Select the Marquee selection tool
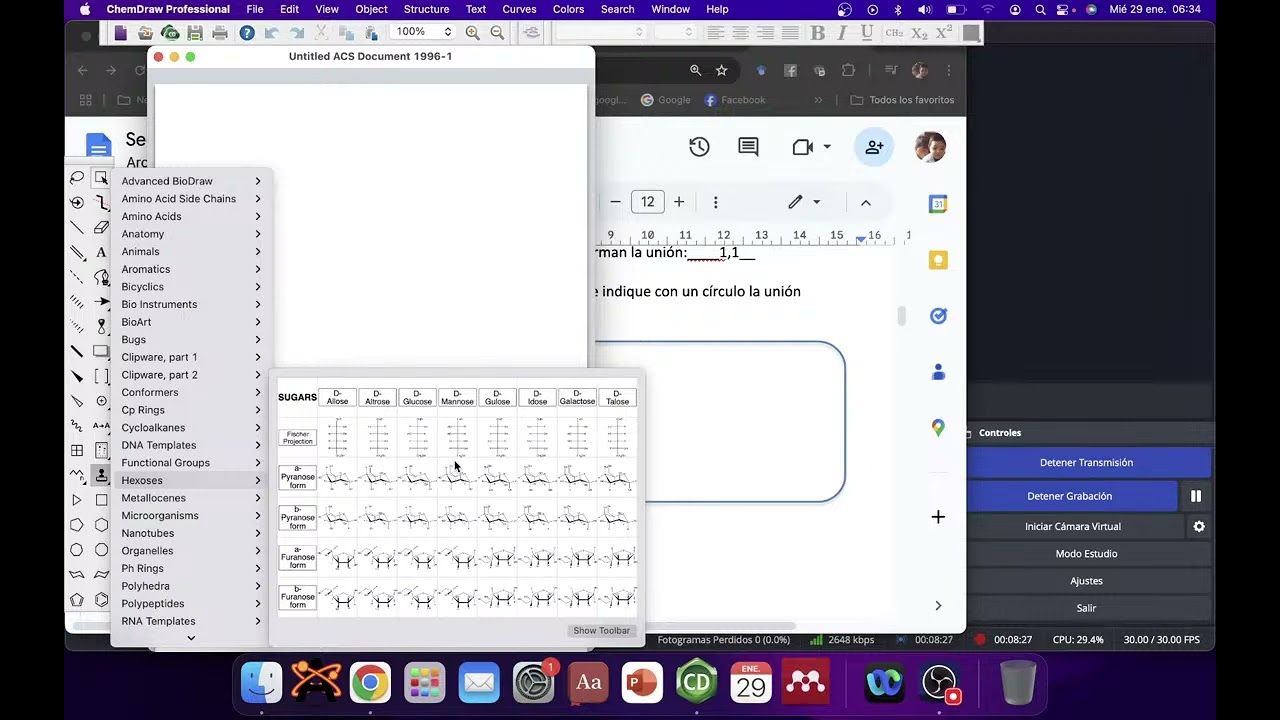The height and width of the screenshot is (720, 1280). (x=101, y=178)
